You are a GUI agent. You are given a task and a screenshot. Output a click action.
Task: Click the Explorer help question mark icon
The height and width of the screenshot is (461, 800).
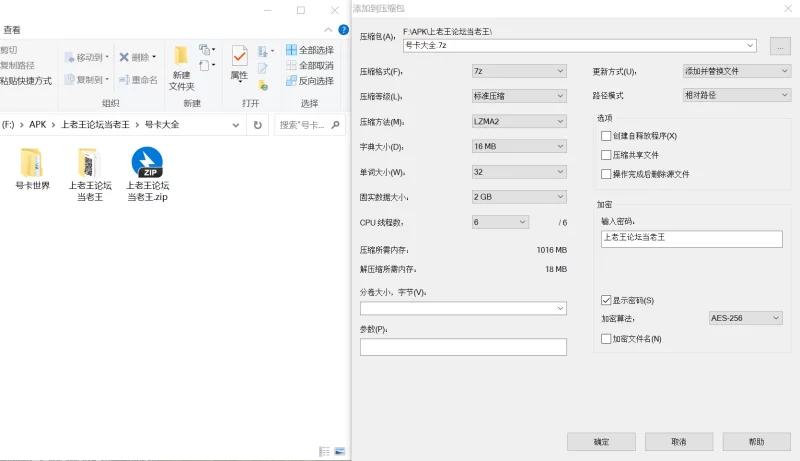point(342,30)
